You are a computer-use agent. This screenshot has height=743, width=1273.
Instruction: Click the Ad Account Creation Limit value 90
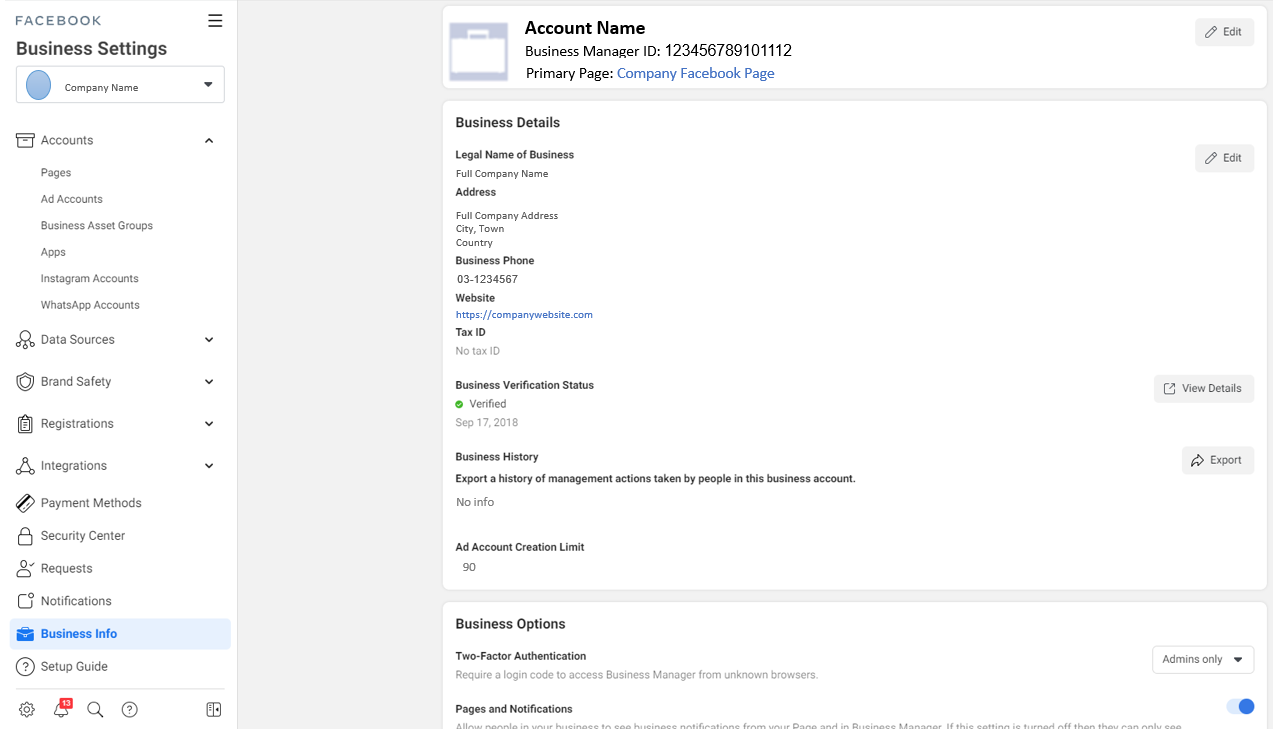coord(469,567)
